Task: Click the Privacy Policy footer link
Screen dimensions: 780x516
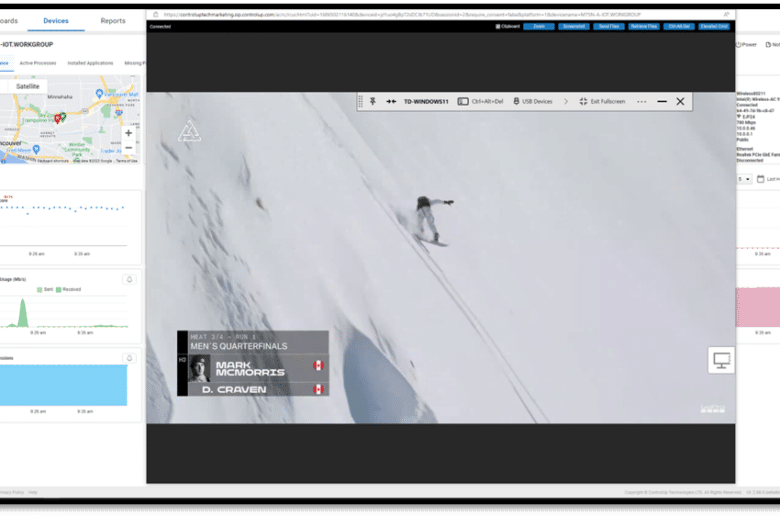Action: (x=11, y=492)
